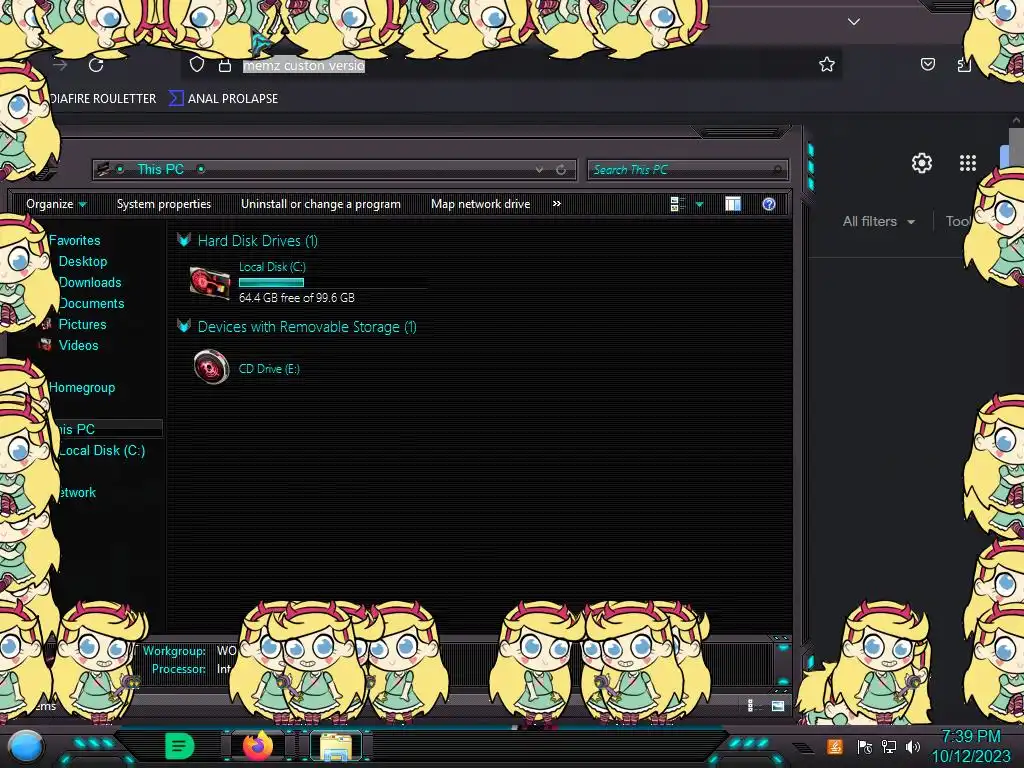Select the CD Drive (E:) icon
1024x768 pixels.
212,367
